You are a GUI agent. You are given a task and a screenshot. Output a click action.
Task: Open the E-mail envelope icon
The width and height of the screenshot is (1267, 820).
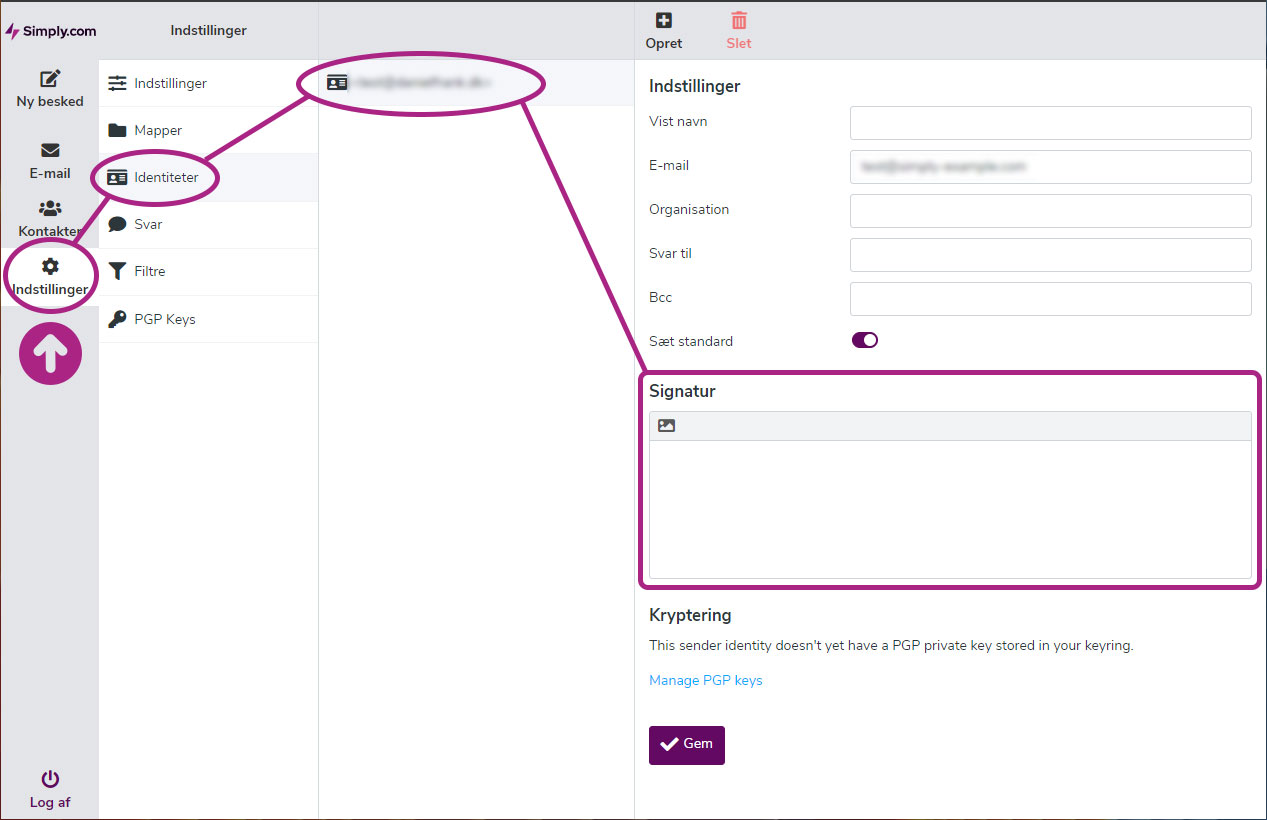[x=50, y=151]
